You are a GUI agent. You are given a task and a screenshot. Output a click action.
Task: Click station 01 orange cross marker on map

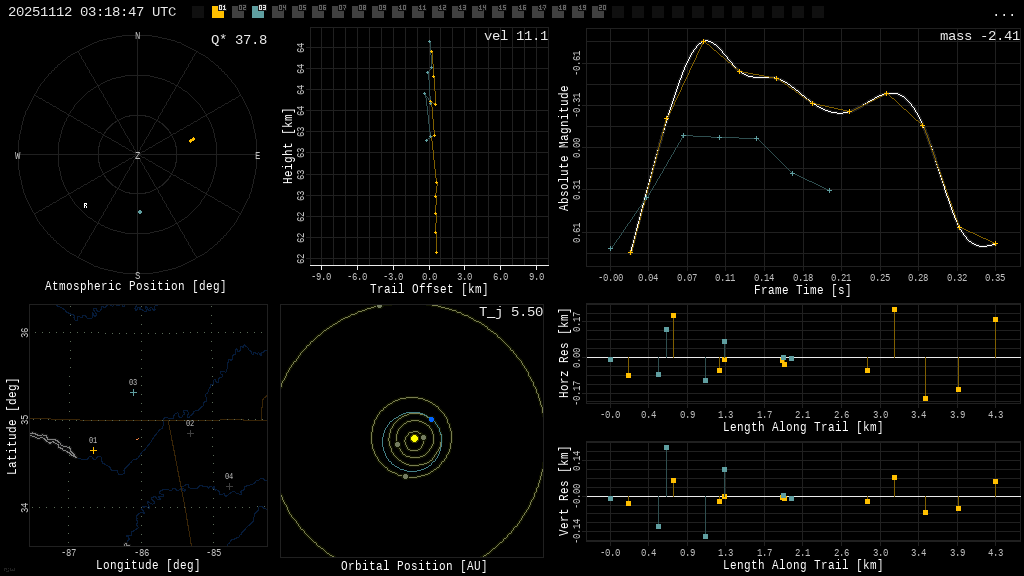tap(94, 450)
